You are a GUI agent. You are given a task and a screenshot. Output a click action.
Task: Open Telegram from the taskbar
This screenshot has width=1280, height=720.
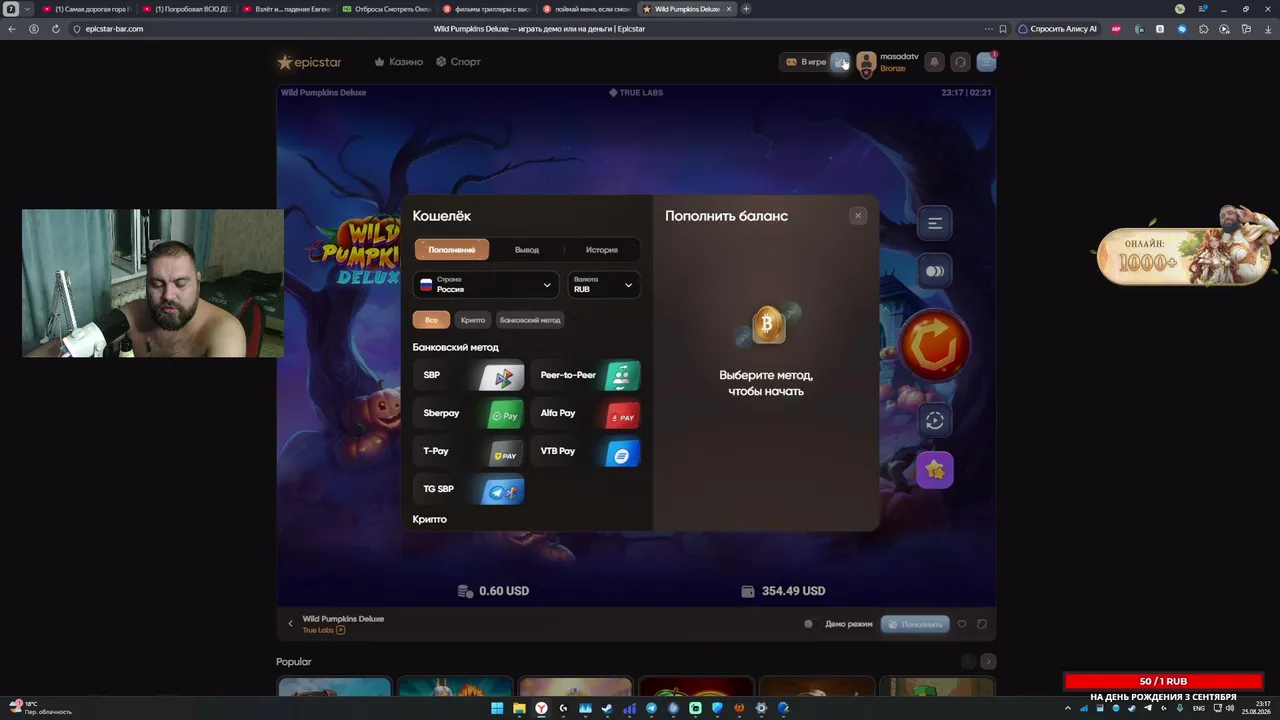pos(651,708)
